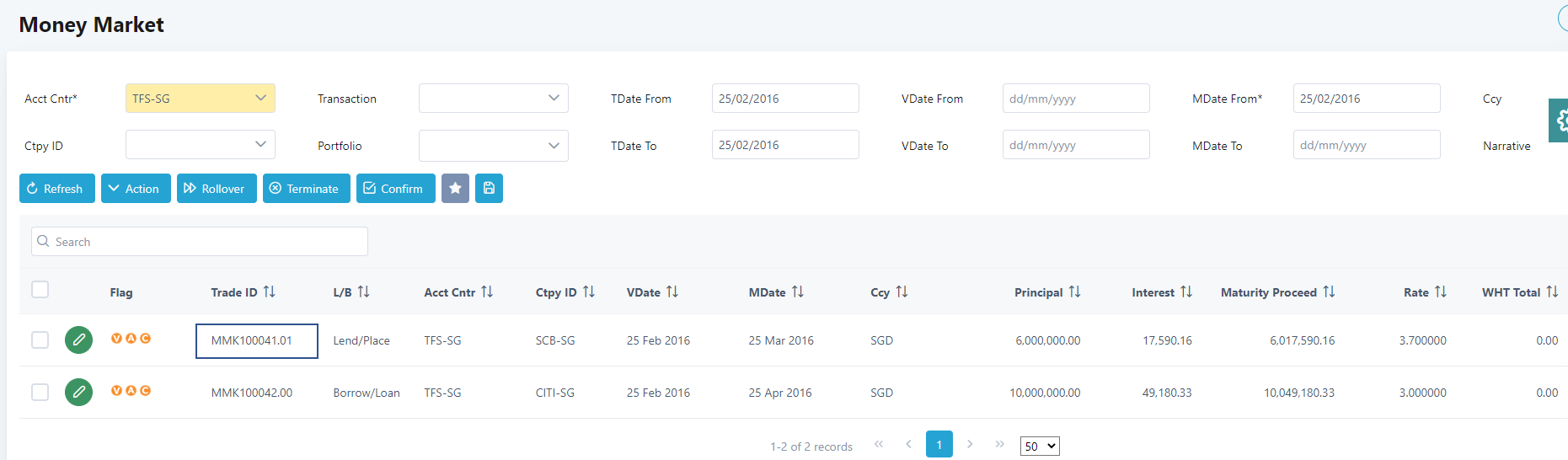Click the star favorite icon button
The height and width of the screenshot is (460, 1568).
pos(455,189)
